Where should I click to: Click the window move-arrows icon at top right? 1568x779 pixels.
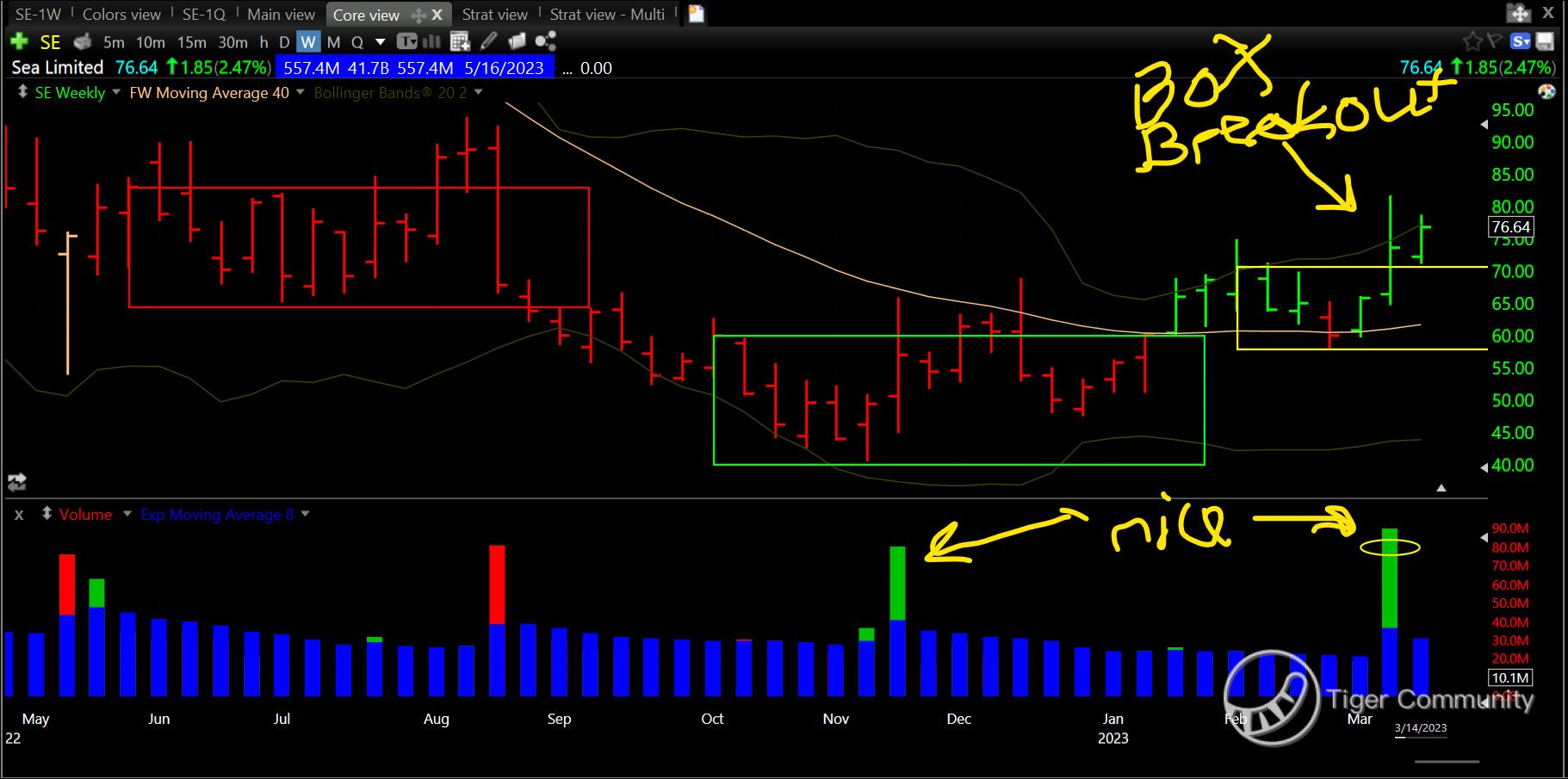point(1519,13)
